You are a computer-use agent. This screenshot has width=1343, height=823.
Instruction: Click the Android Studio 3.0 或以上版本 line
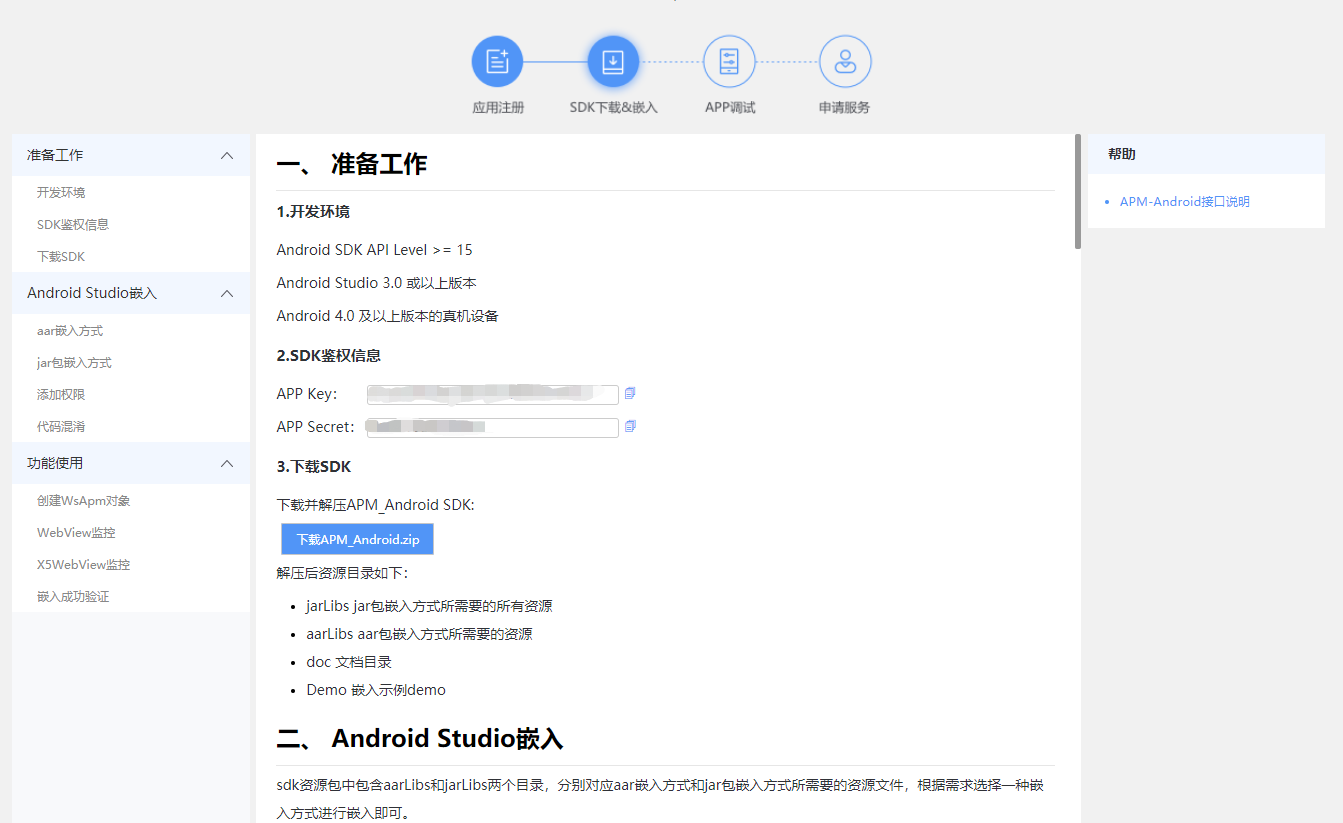click(377, 283)
